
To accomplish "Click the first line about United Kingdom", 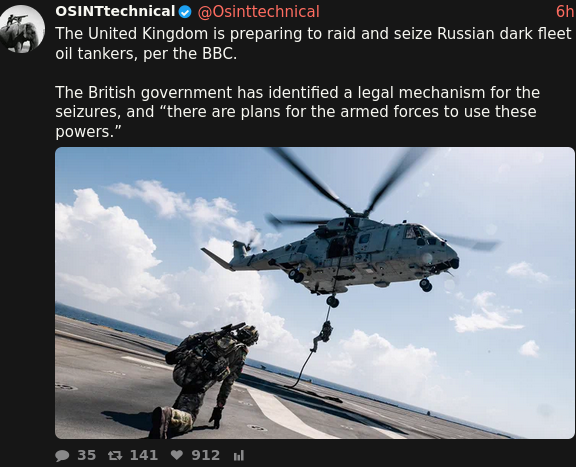I will coord(313,34).
